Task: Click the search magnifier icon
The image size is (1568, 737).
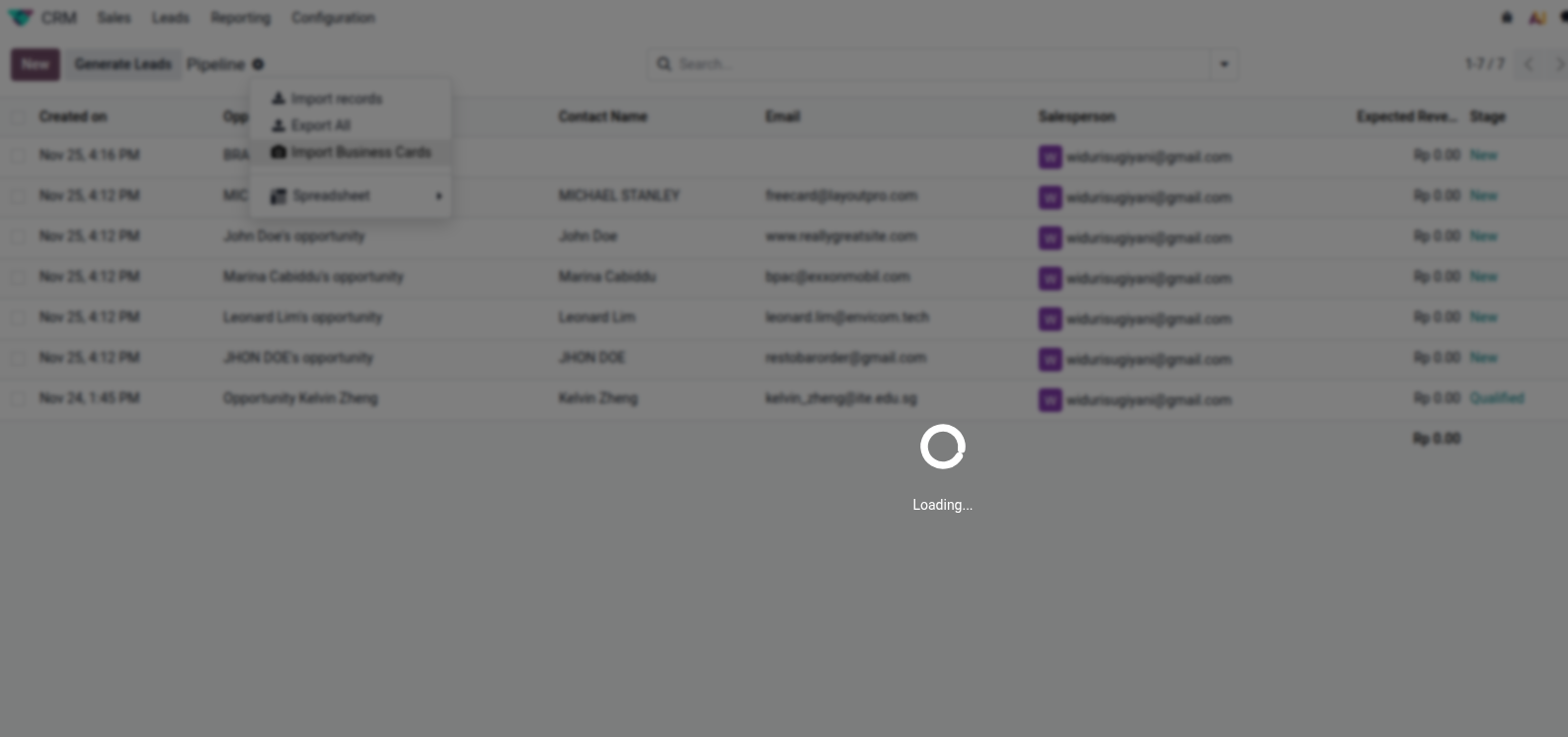Action: click(665, 64)
